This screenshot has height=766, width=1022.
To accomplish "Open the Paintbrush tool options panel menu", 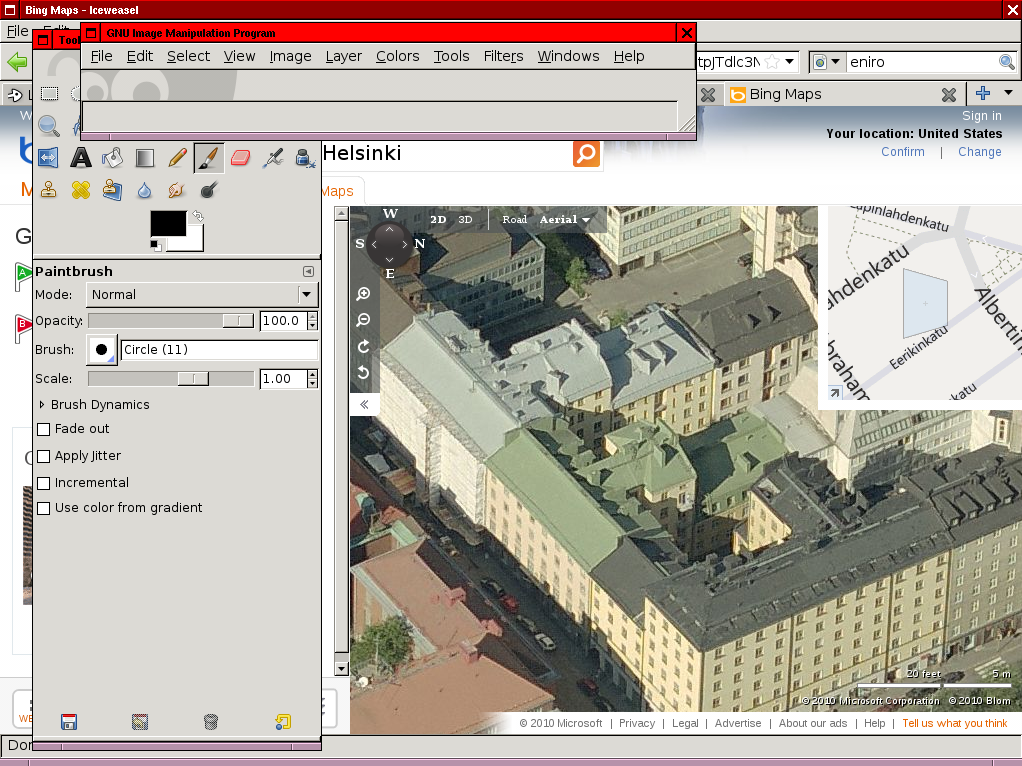I will point(308,271).
